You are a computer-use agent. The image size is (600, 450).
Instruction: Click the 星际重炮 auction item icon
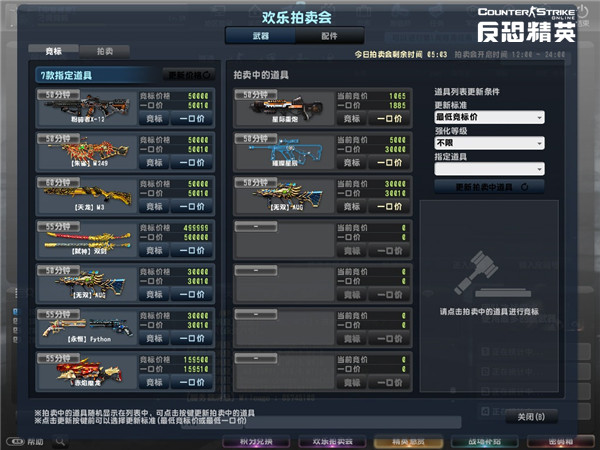285,106
